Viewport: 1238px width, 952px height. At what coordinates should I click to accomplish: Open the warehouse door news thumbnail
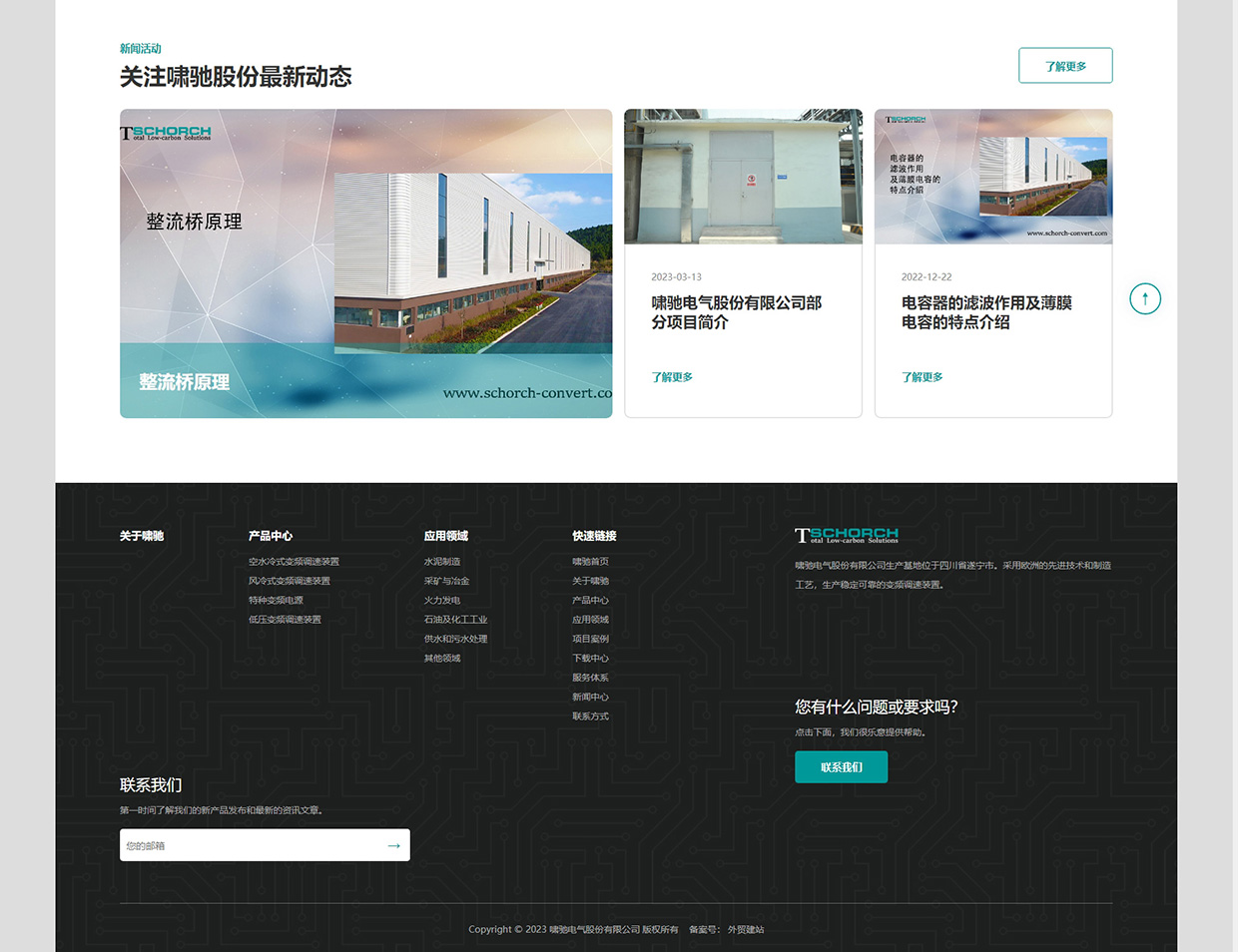(x=743, y=177)
